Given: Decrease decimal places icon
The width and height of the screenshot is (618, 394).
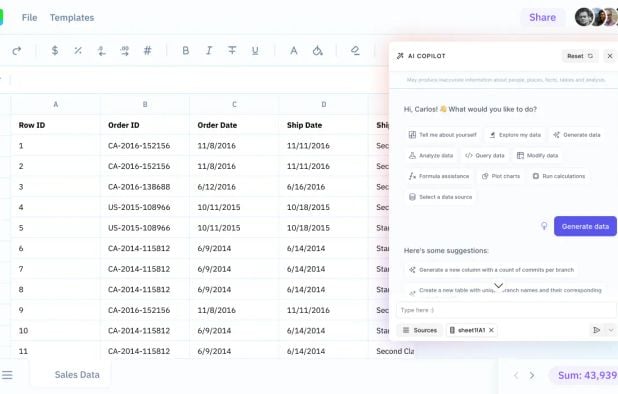Looking at the screenshot, I should click(x=101, y=50).
